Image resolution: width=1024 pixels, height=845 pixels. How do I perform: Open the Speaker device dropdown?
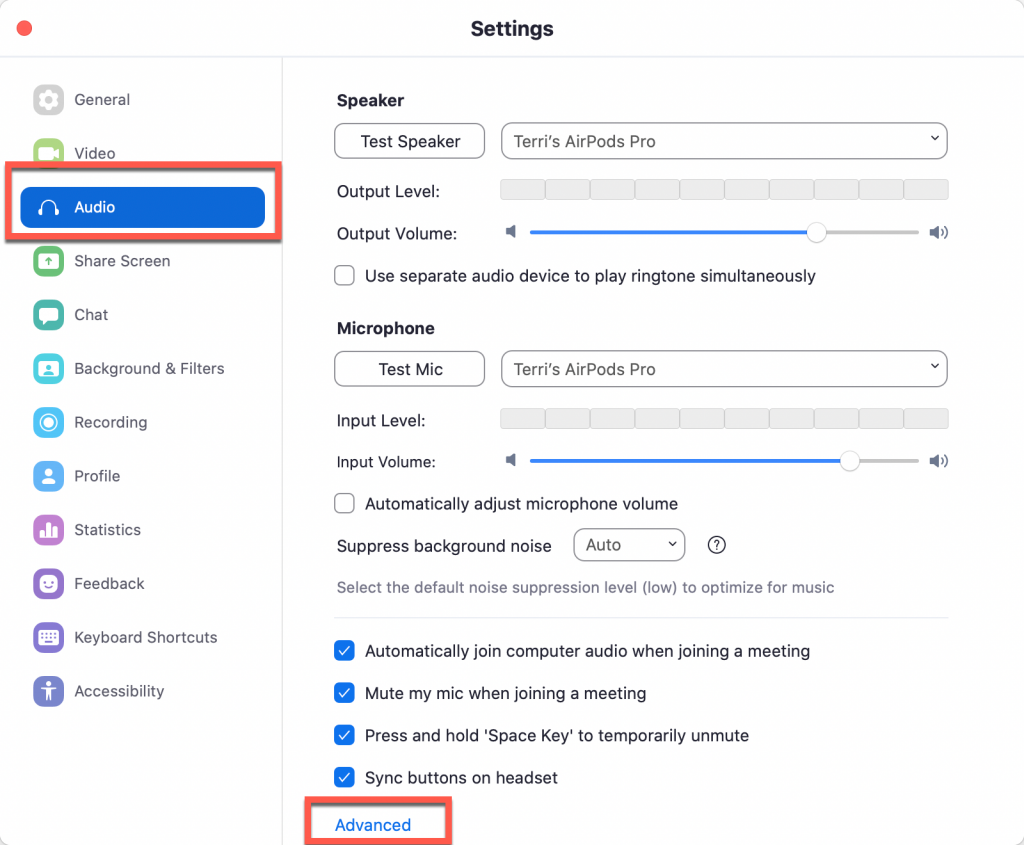point(724,141)
